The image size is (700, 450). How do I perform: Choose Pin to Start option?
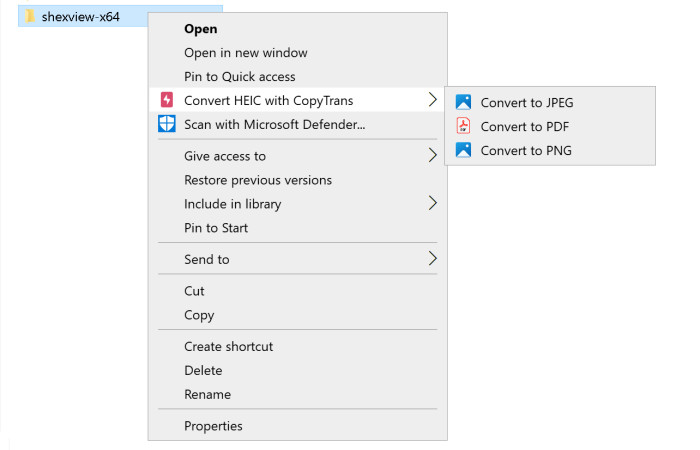click(x=216, y=228)
